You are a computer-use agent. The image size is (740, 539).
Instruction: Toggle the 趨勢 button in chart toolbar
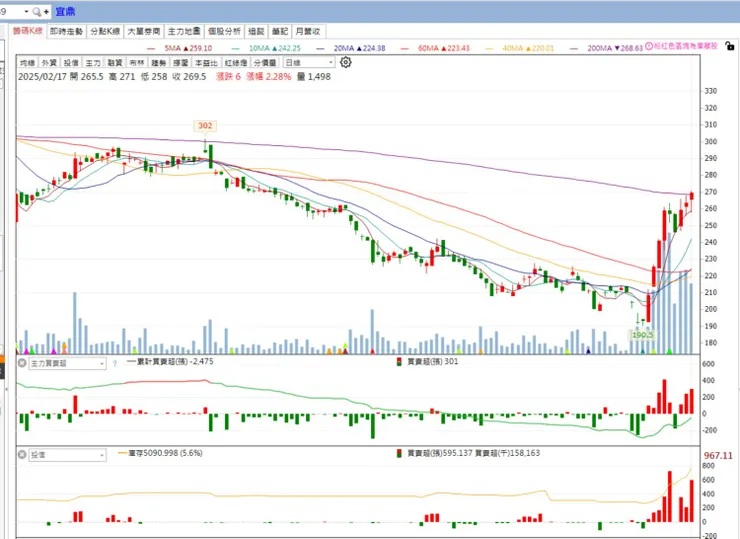tap(159, 63)
